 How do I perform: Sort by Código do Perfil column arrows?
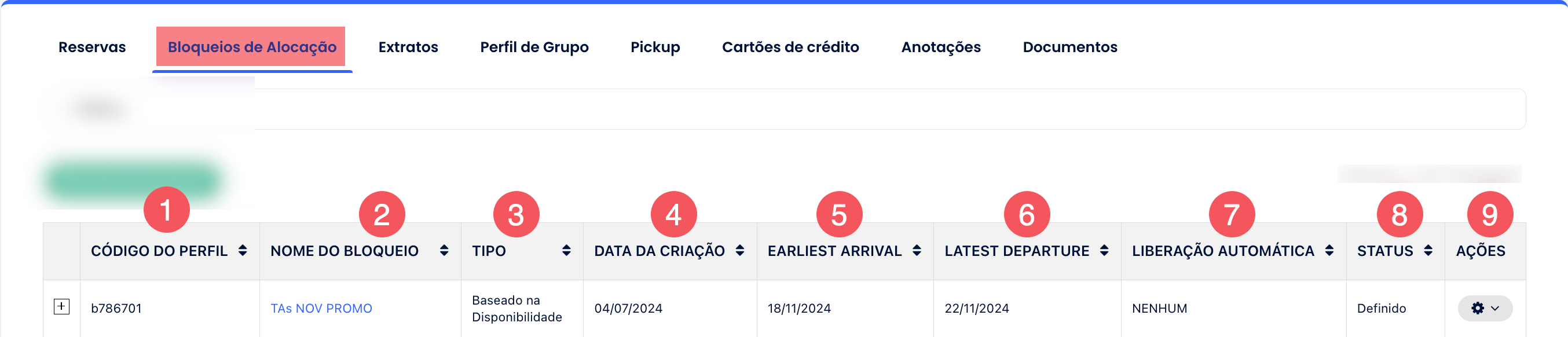[x=243, y=251]
